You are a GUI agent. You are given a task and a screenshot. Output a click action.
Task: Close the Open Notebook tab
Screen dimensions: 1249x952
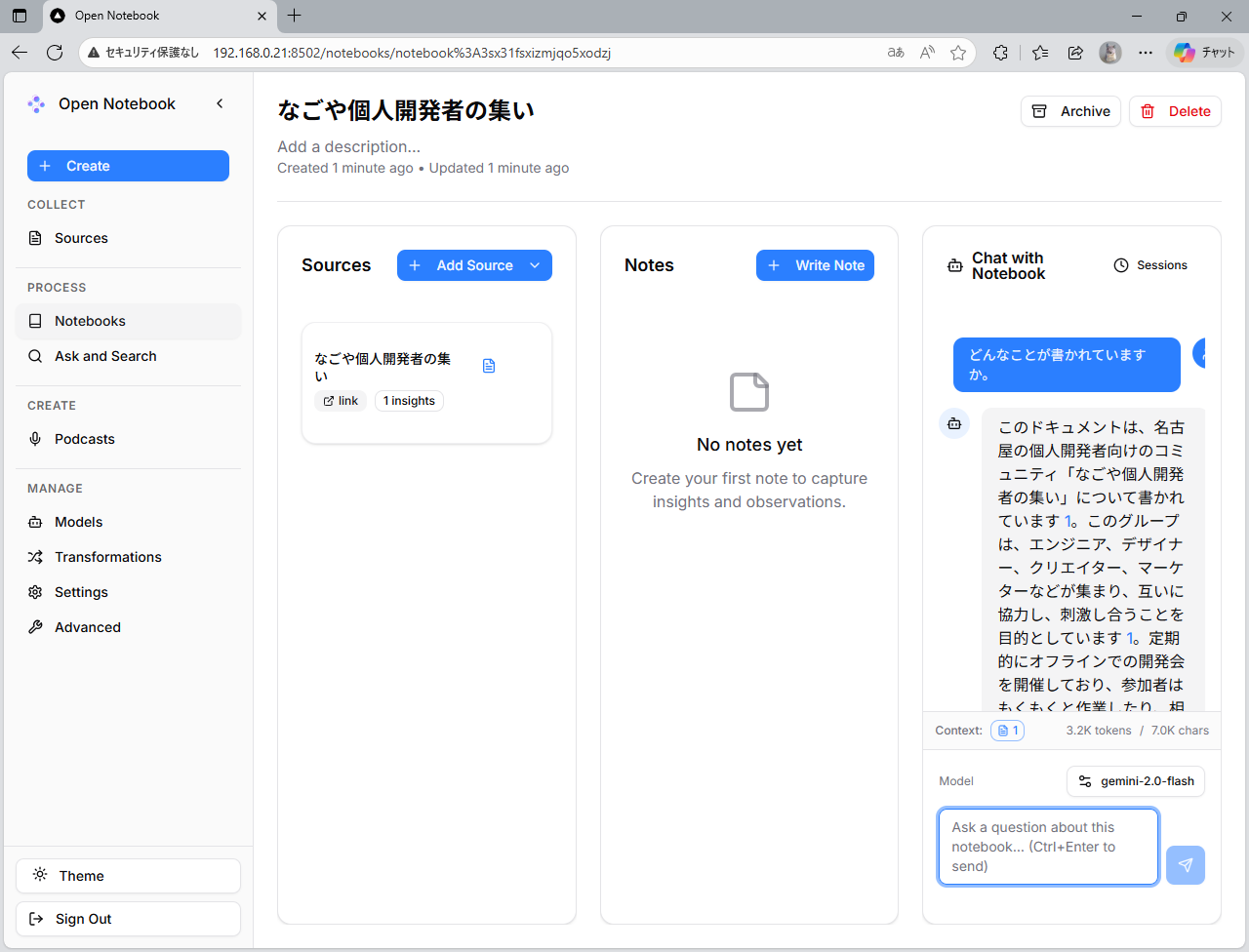[x=262, y=16]
